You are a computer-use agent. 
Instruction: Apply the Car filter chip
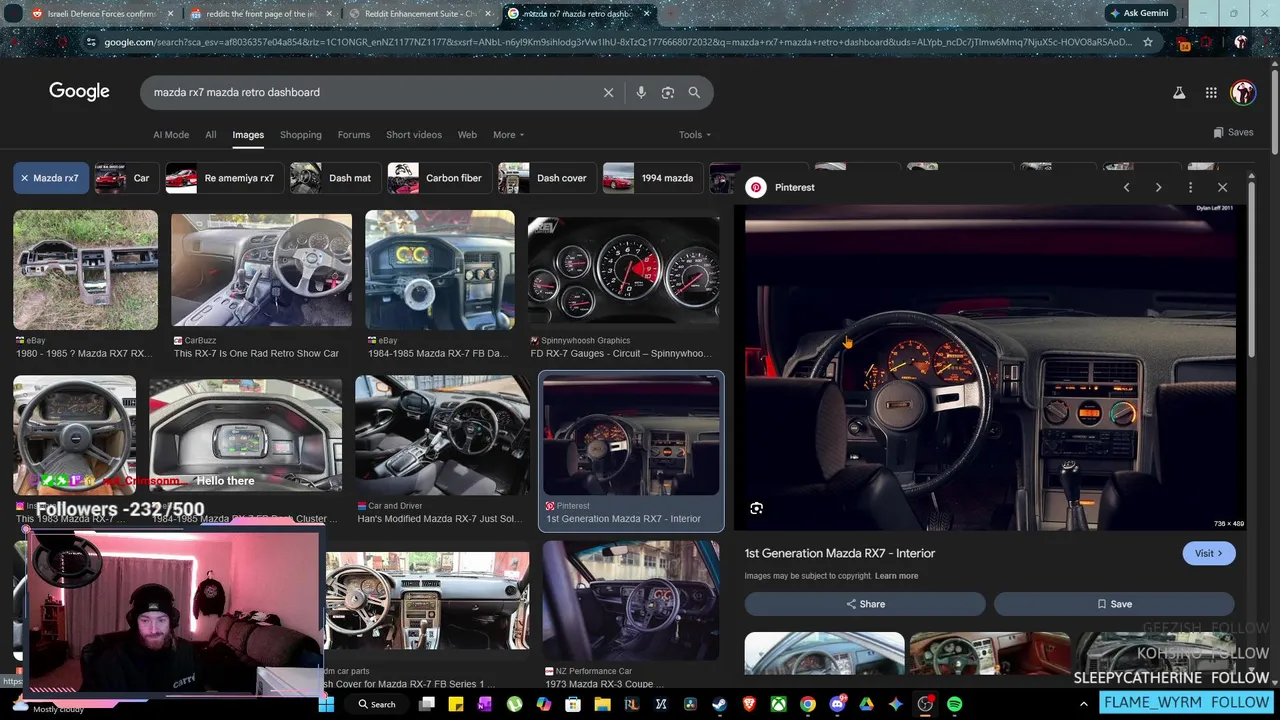click(126, 178)
